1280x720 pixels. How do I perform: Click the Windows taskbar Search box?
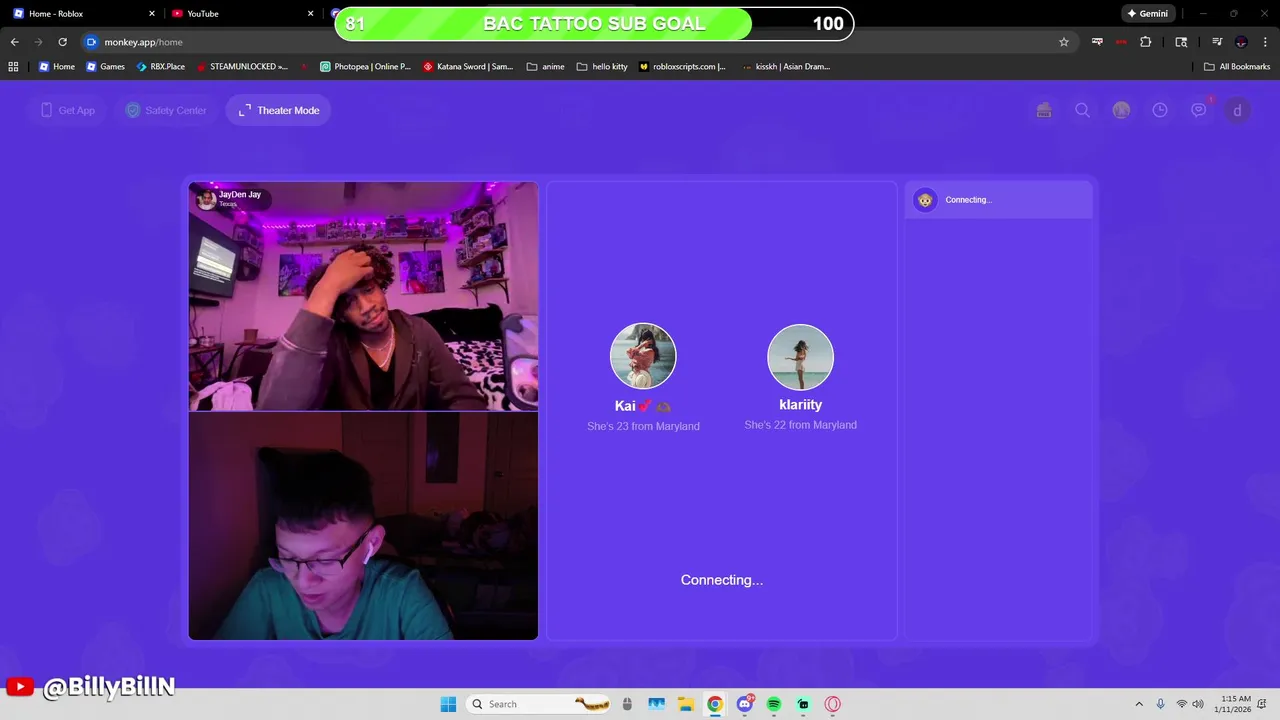[540, 704]
